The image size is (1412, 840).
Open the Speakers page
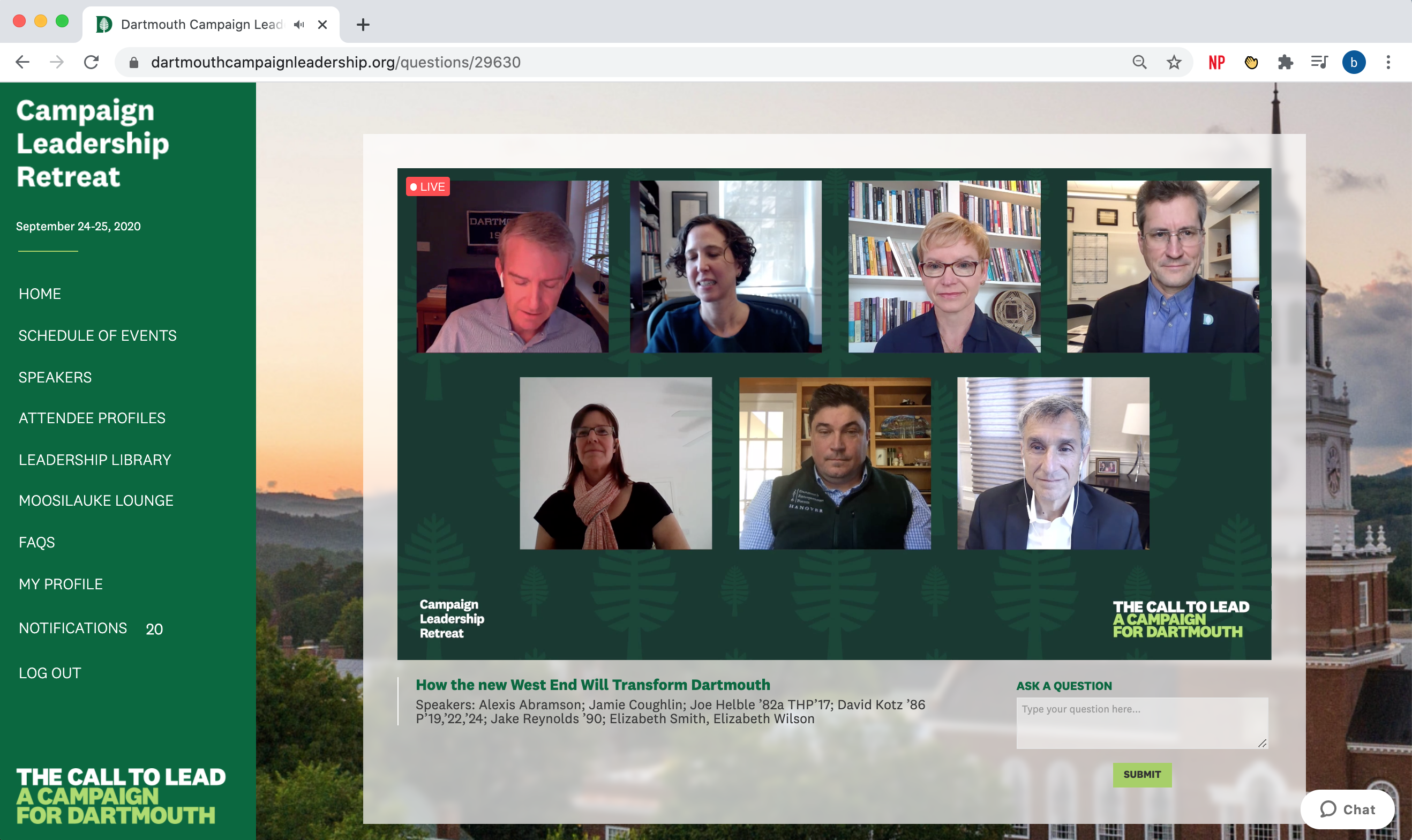pyautogui.click(x=55, y=377)
